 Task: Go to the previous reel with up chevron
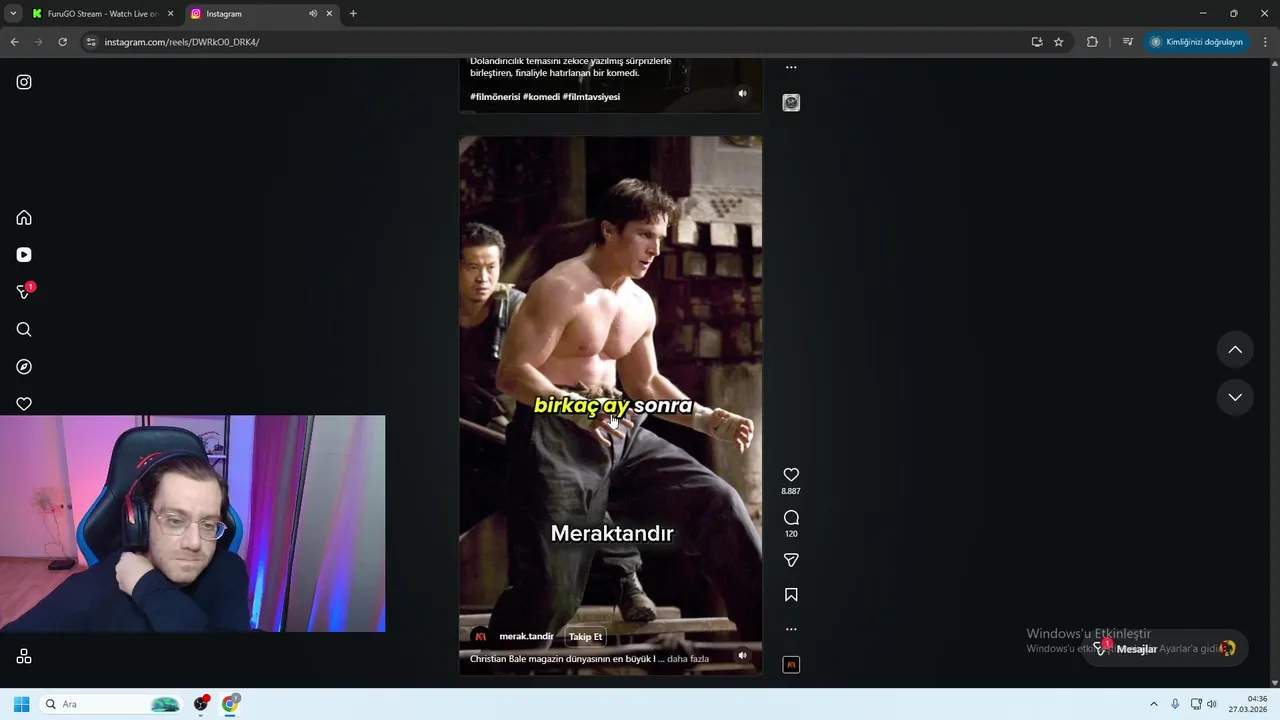point(1235,350)
